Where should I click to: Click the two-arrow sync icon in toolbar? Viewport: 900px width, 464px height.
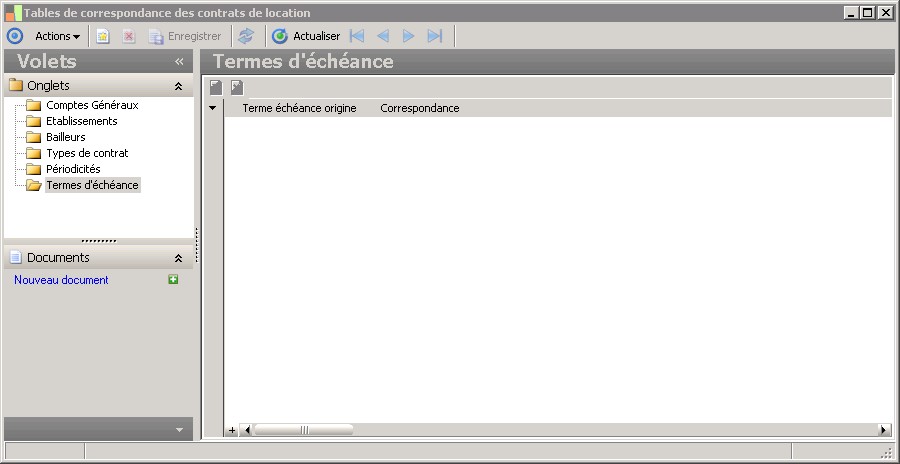pos(246,36)
